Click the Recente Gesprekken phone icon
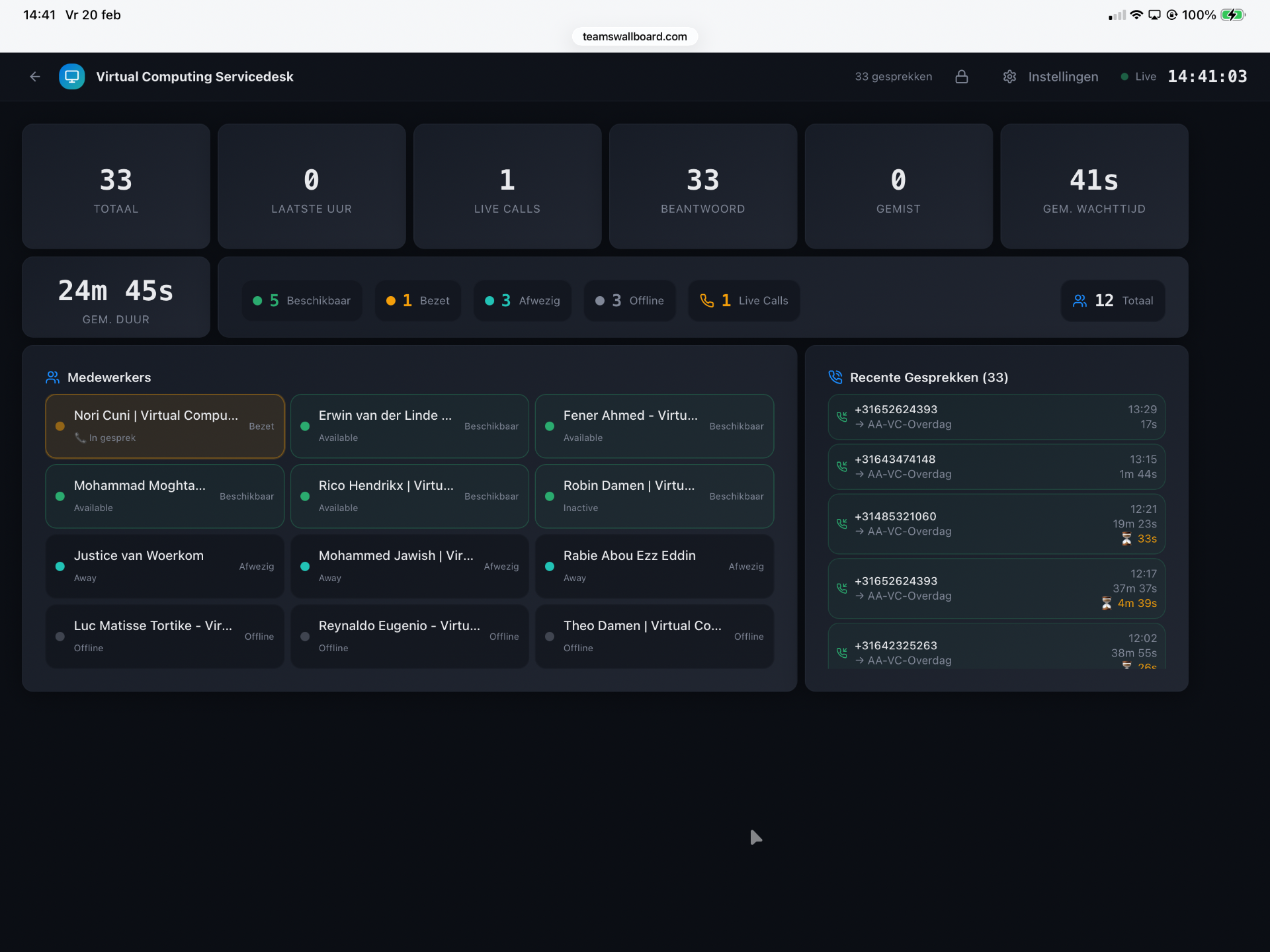 [x=835, y=377]
